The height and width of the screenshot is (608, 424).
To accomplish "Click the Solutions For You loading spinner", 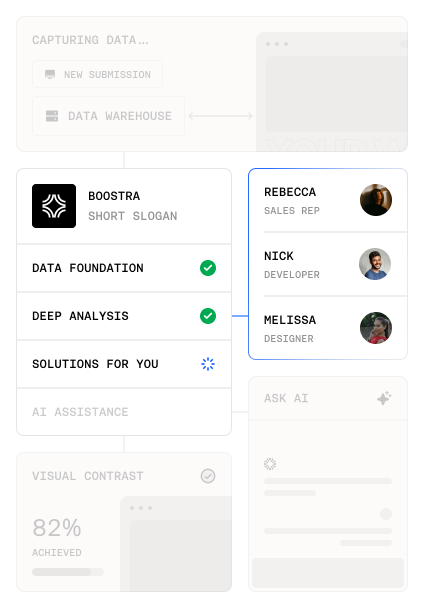I will tap(208, 364).
